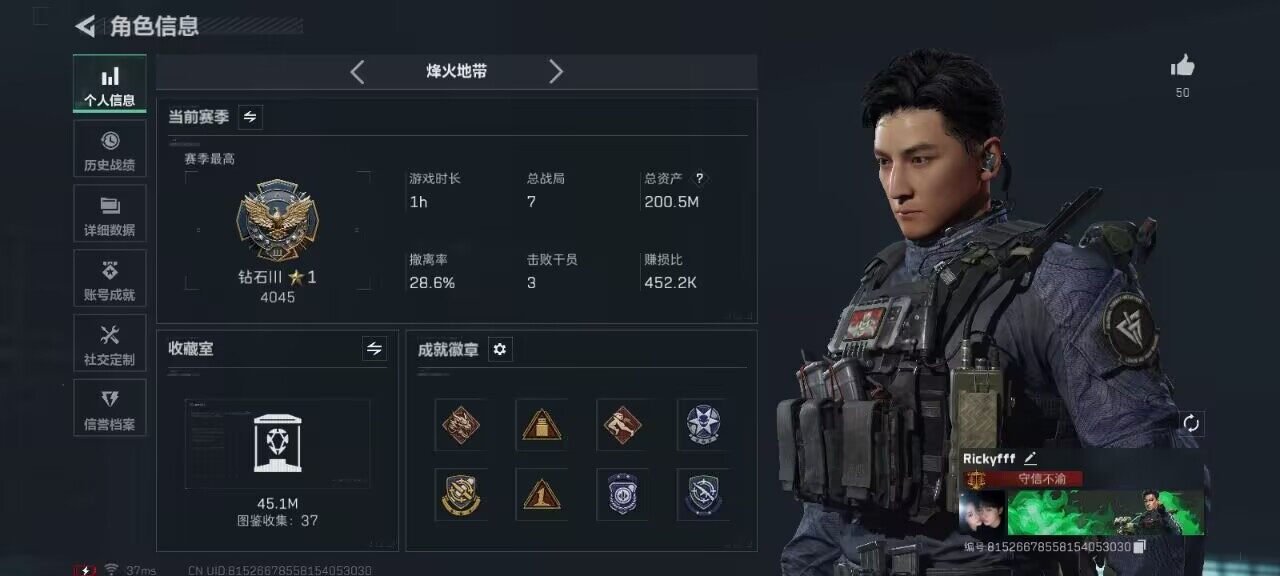Viewport: 1280px width, 576px height.
Task: Open the 历史战绩 tab
Action: [x=110, y=149]
